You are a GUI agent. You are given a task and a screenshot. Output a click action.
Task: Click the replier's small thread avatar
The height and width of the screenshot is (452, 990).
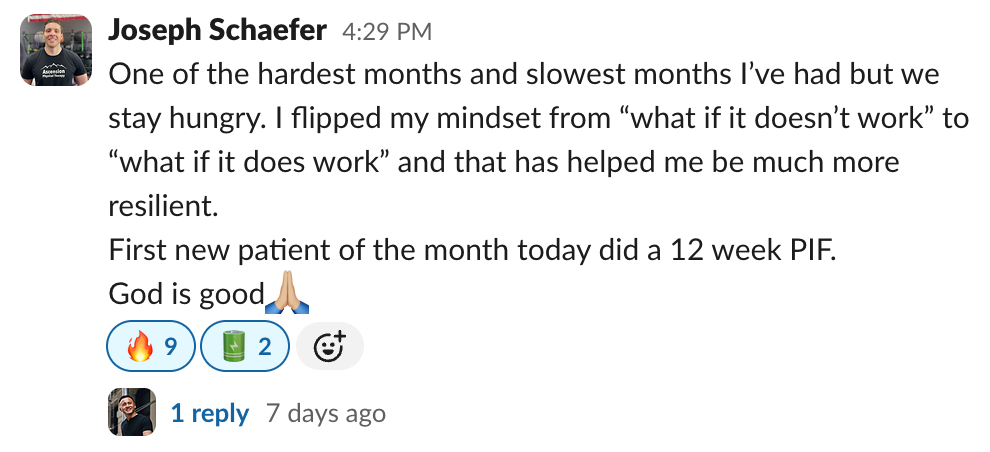(132, 412)
